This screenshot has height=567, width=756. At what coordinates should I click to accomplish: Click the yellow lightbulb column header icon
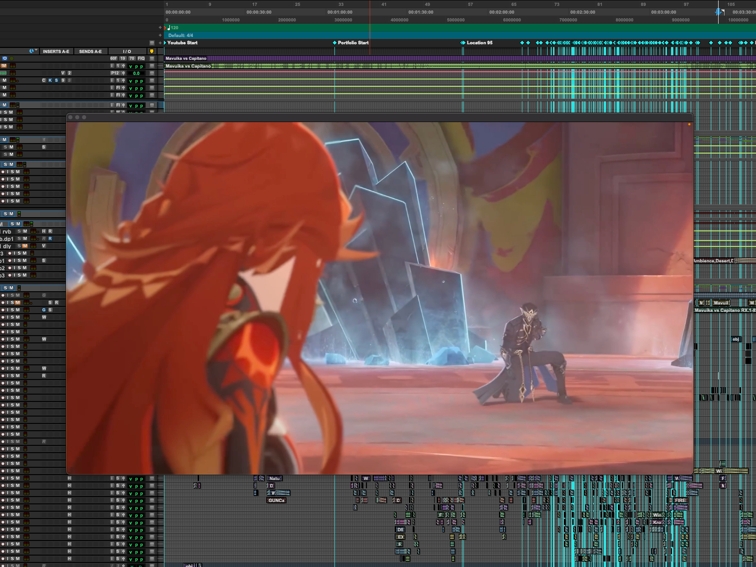tap(151, 51)
